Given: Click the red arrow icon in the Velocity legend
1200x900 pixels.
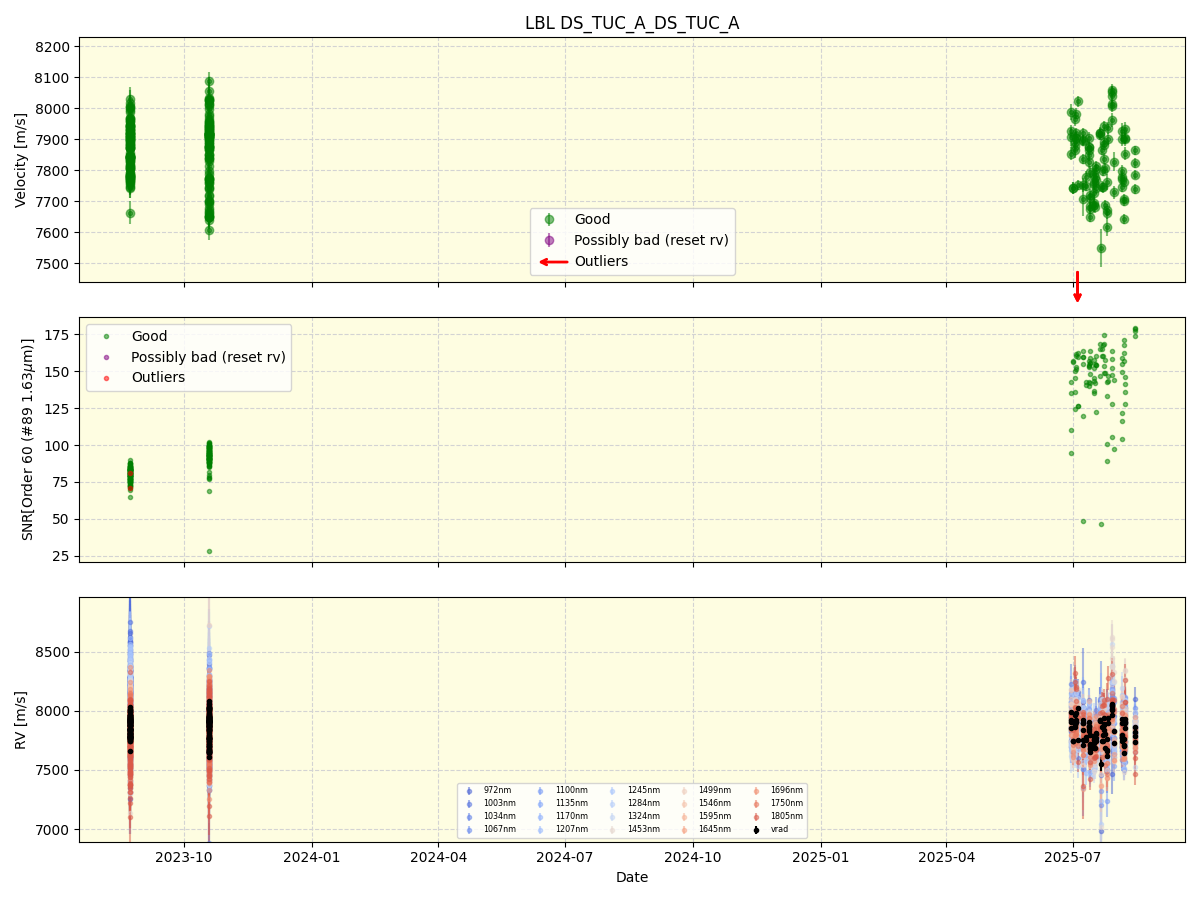Looking at the screenshot, I should (553, 262).
